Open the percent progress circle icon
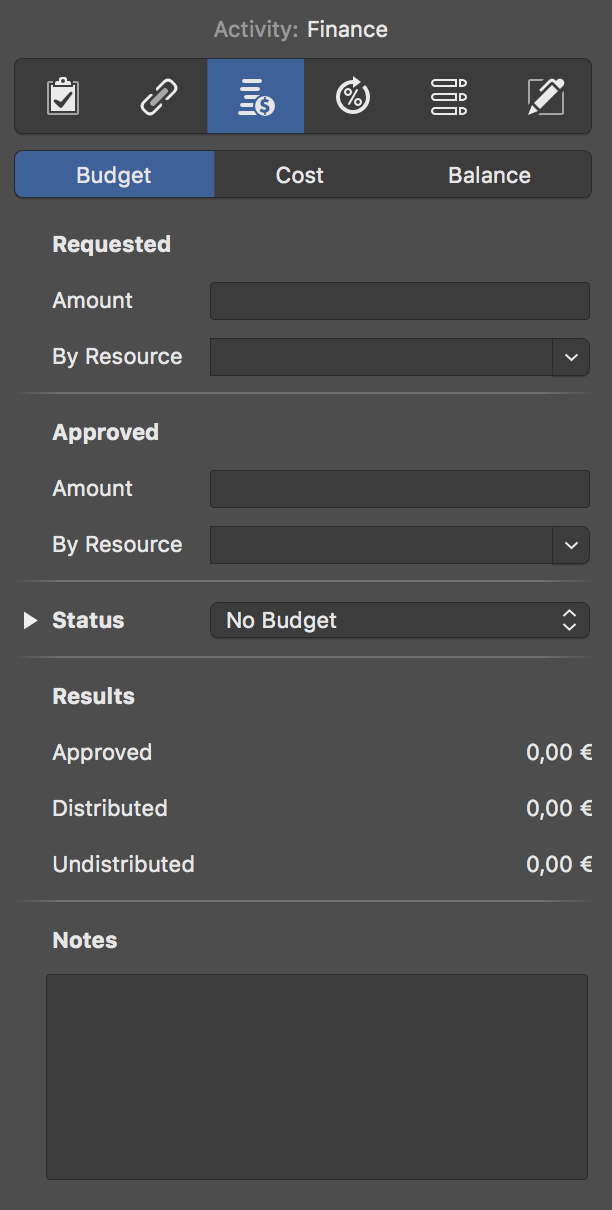Screen dimensions: 612x1210 coord(352,97)
